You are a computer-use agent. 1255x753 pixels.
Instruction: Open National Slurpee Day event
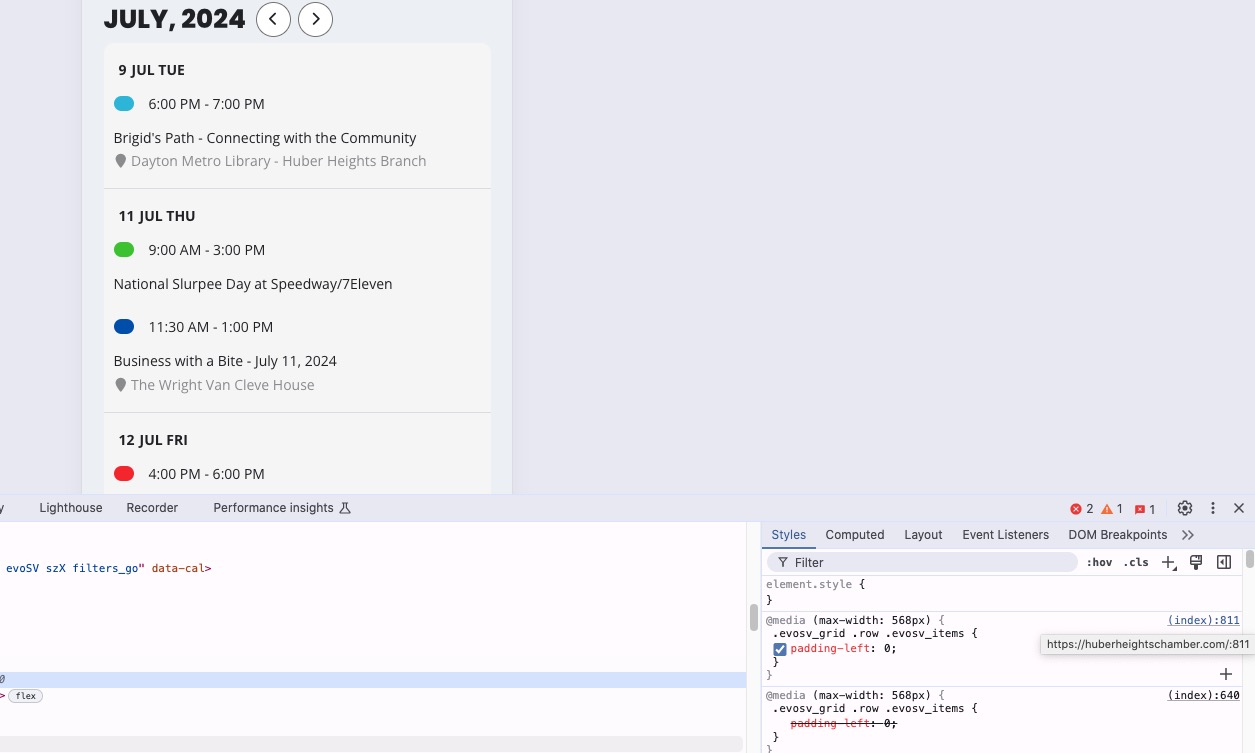click(x=253, y=284)
